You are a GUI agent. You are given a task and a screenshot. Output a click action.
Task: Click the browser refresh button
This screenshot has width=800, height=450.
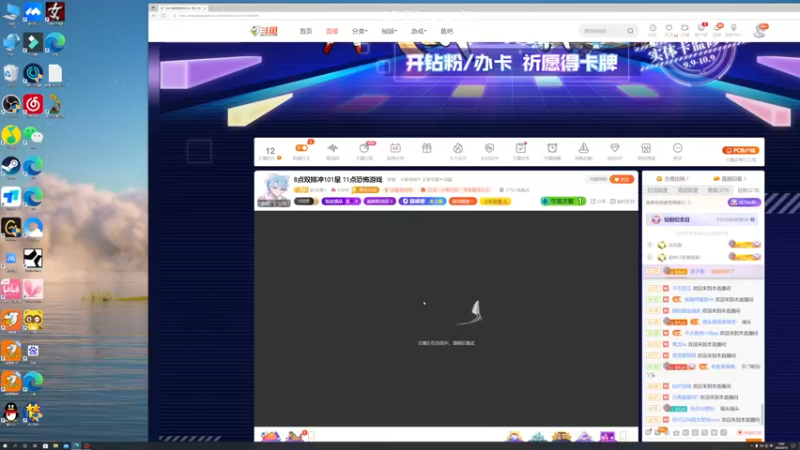click(x=164, y=16)
